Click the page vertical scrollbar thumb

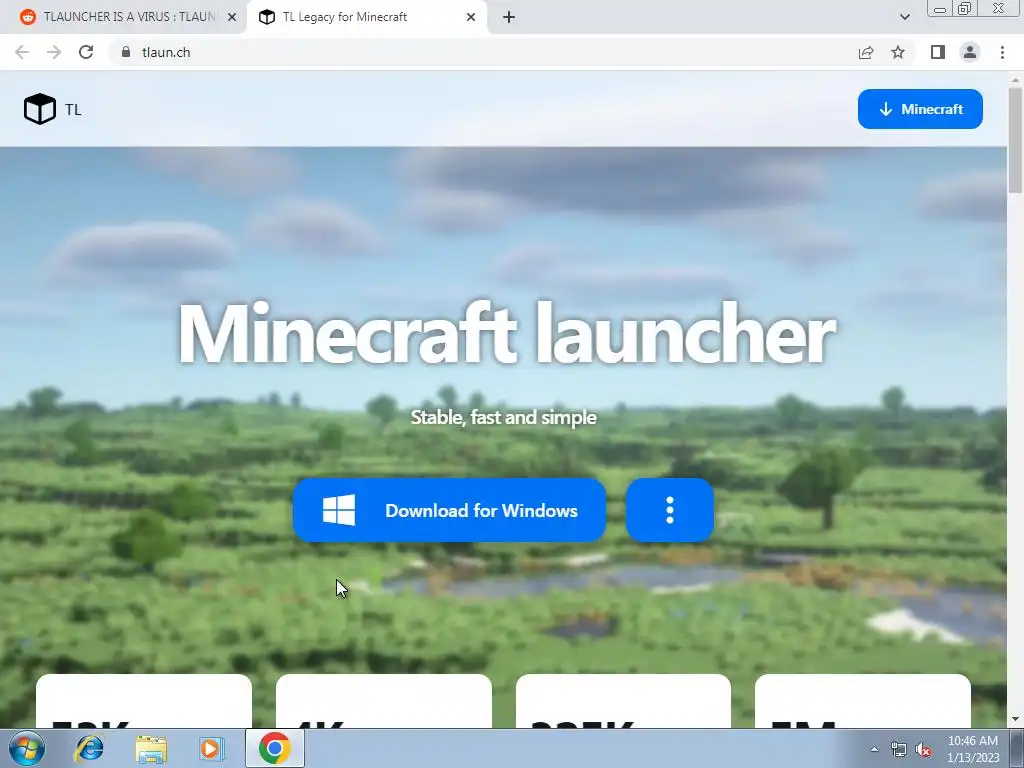[x=1015, y=141]
